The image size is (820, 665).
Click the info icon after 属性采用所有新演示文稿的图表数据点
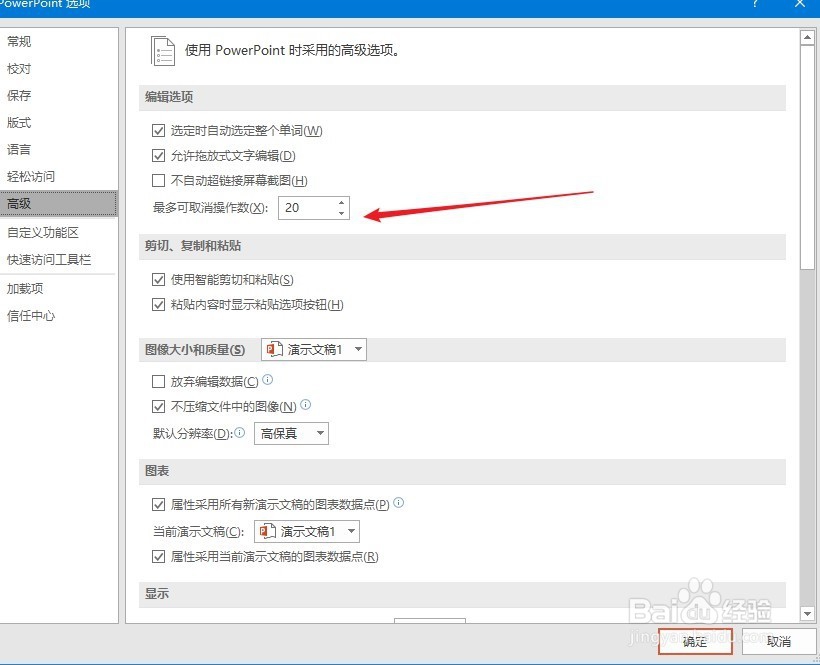pos(398,503)
